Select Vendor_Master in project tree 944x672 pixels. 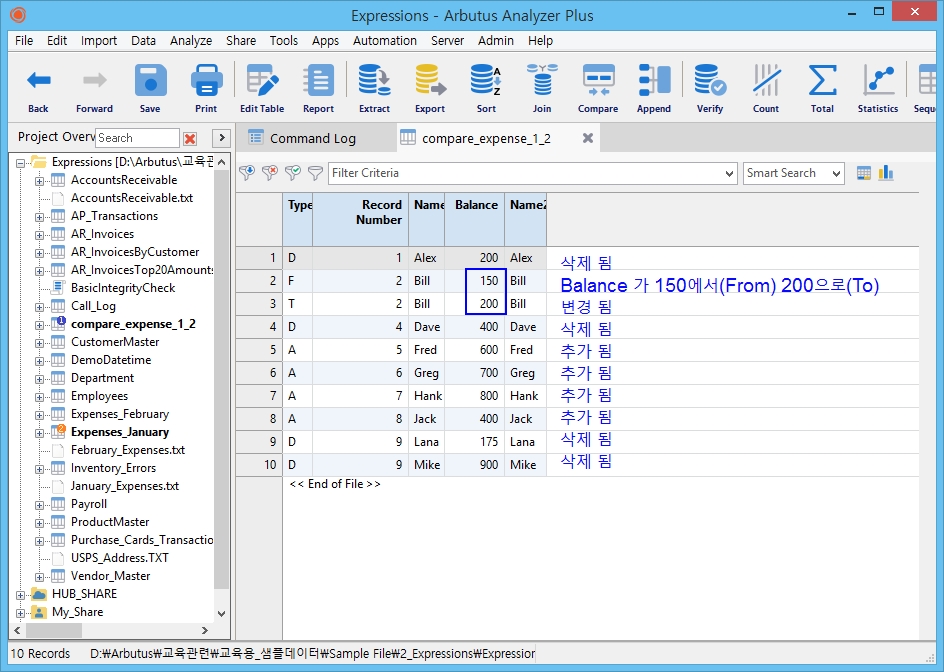[110, 576]
